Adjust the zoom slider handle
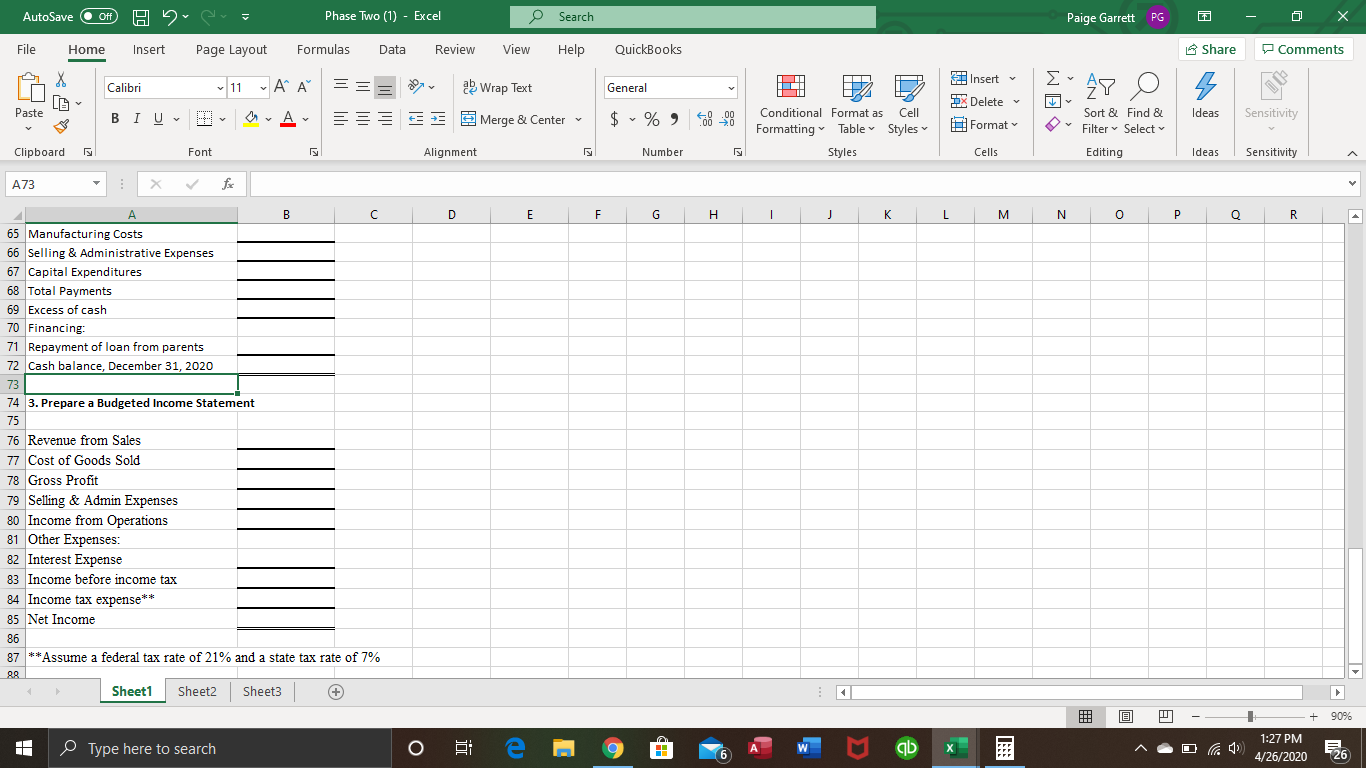The width and height of the screenshot is (1366, 768). click(x=1252, y=716)
